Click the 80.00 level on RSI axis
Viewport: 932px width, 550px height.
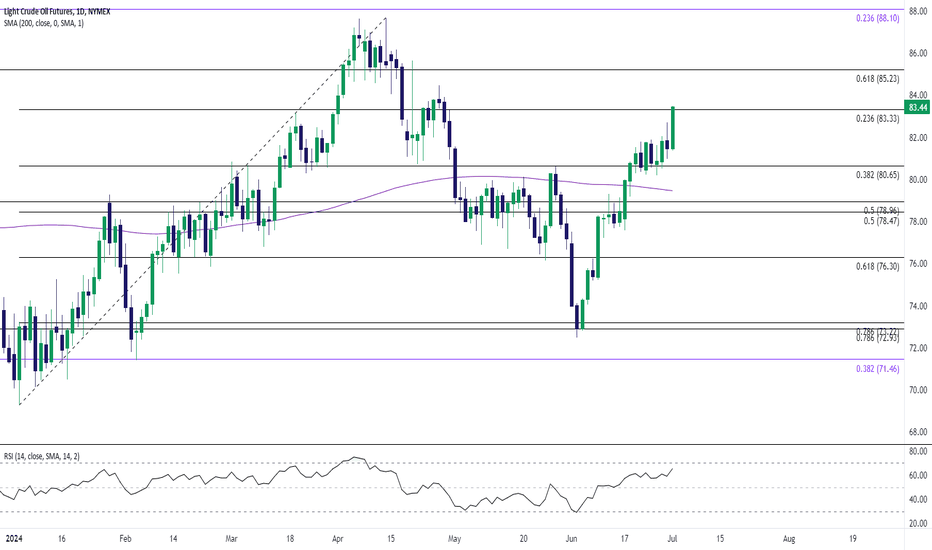click(918, 451)
